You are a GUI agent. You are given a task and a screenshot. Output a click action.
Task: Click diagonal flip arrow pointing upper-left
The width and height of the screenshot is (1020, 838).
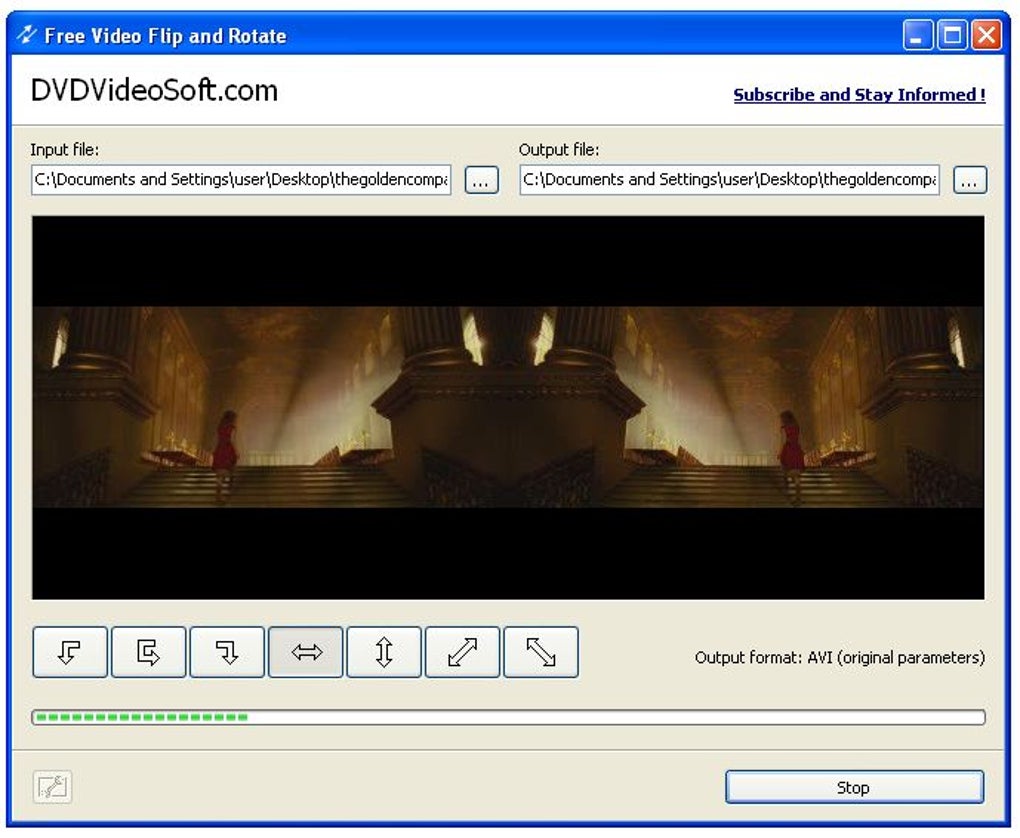tap(541, 652)
